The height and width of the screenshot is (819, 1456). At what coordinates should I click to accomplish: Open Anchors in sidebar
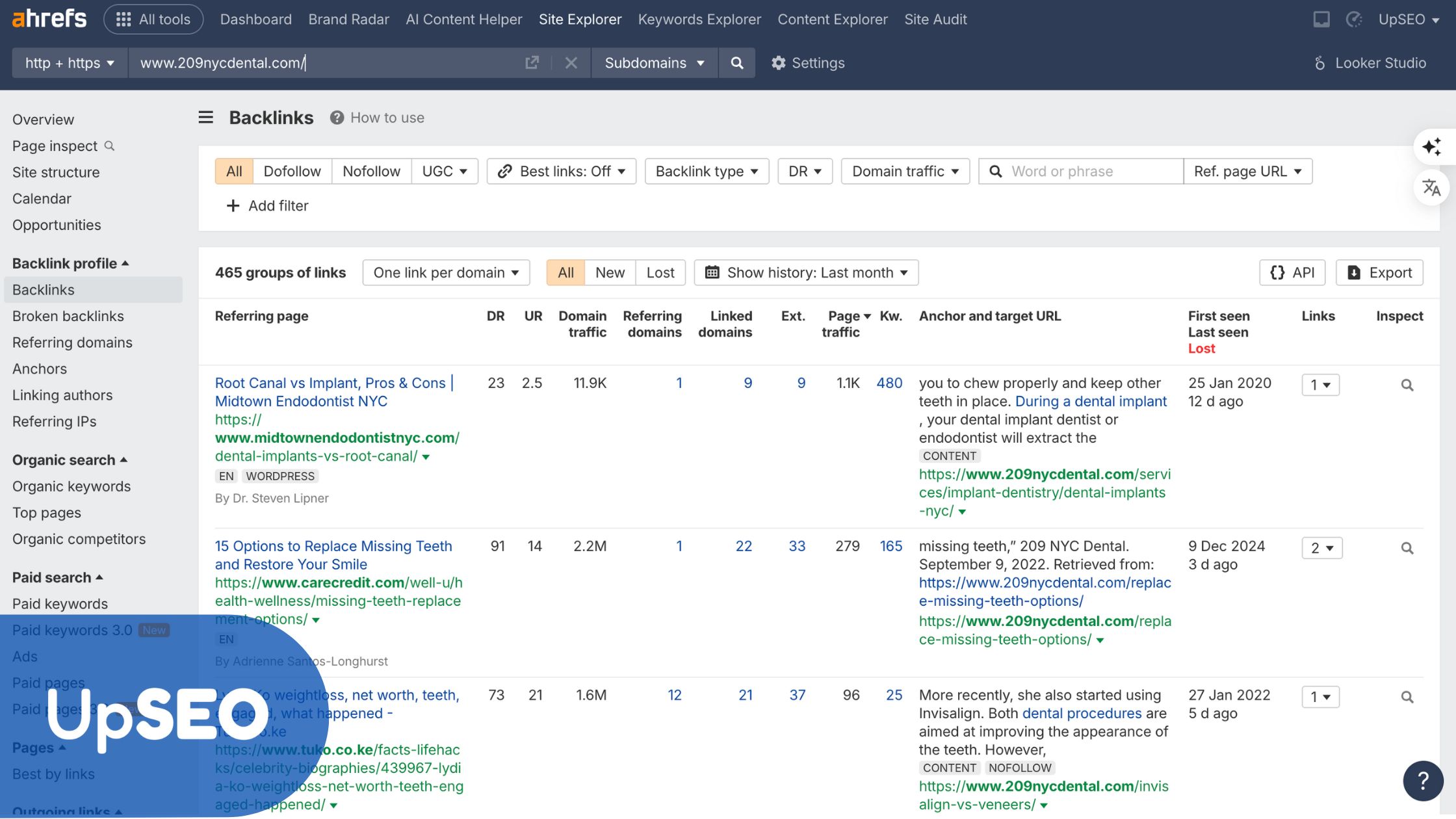point(40,369)
